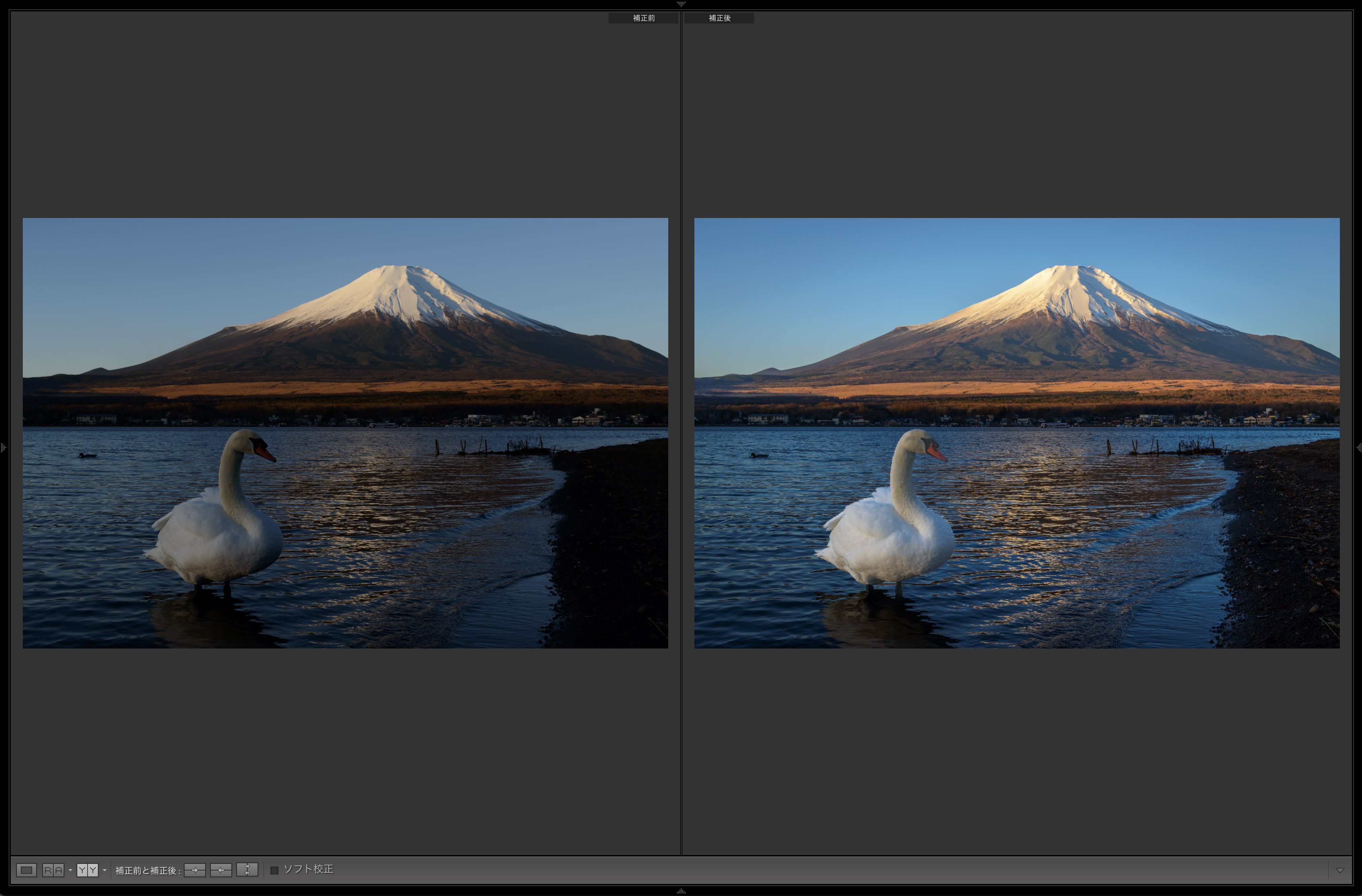The width and height of the screenshot is (1362, 896).
Task: Click the after (right) Mt. Fuji photo
Action: (x=1064, y=321)
